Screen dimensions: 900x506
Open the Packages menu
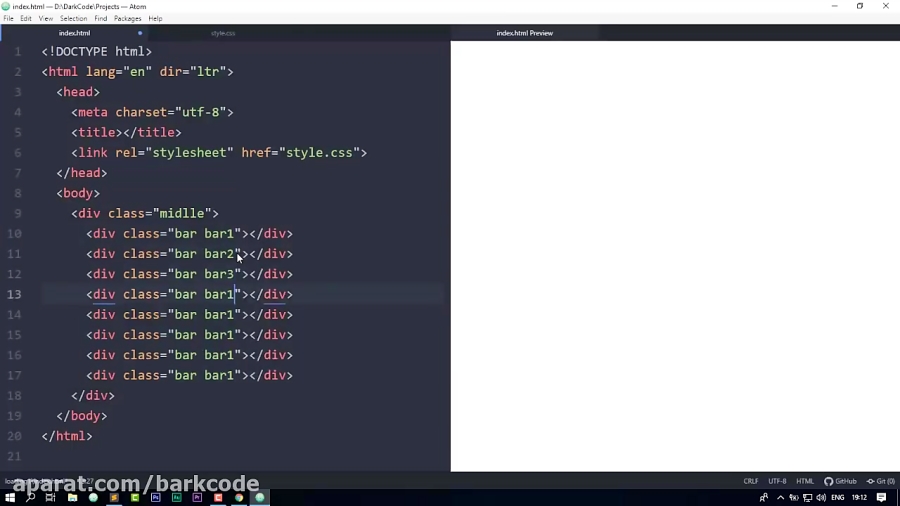[x=127, y=18]
